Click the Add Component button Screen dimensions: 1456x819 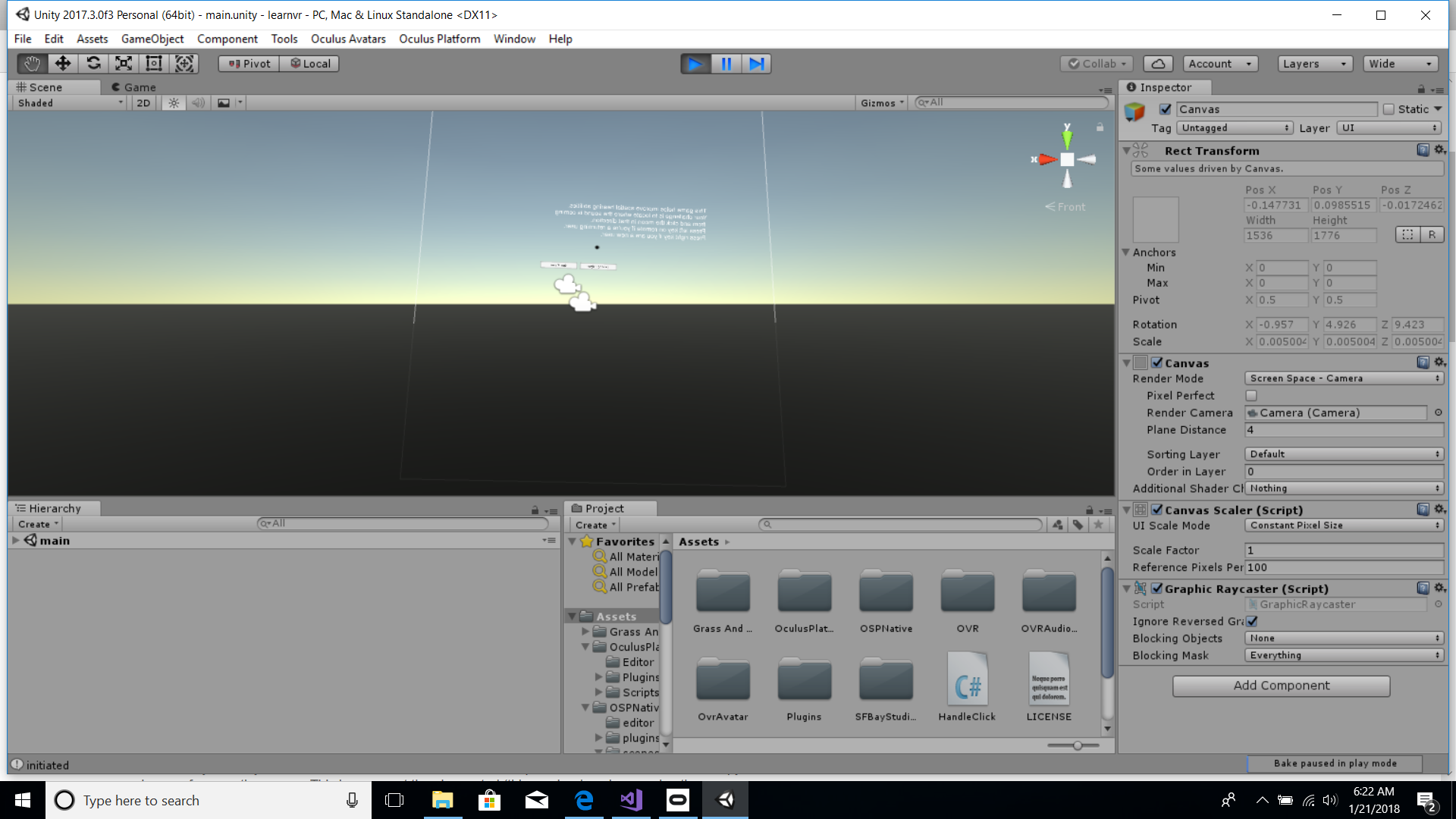(1281, 686)
